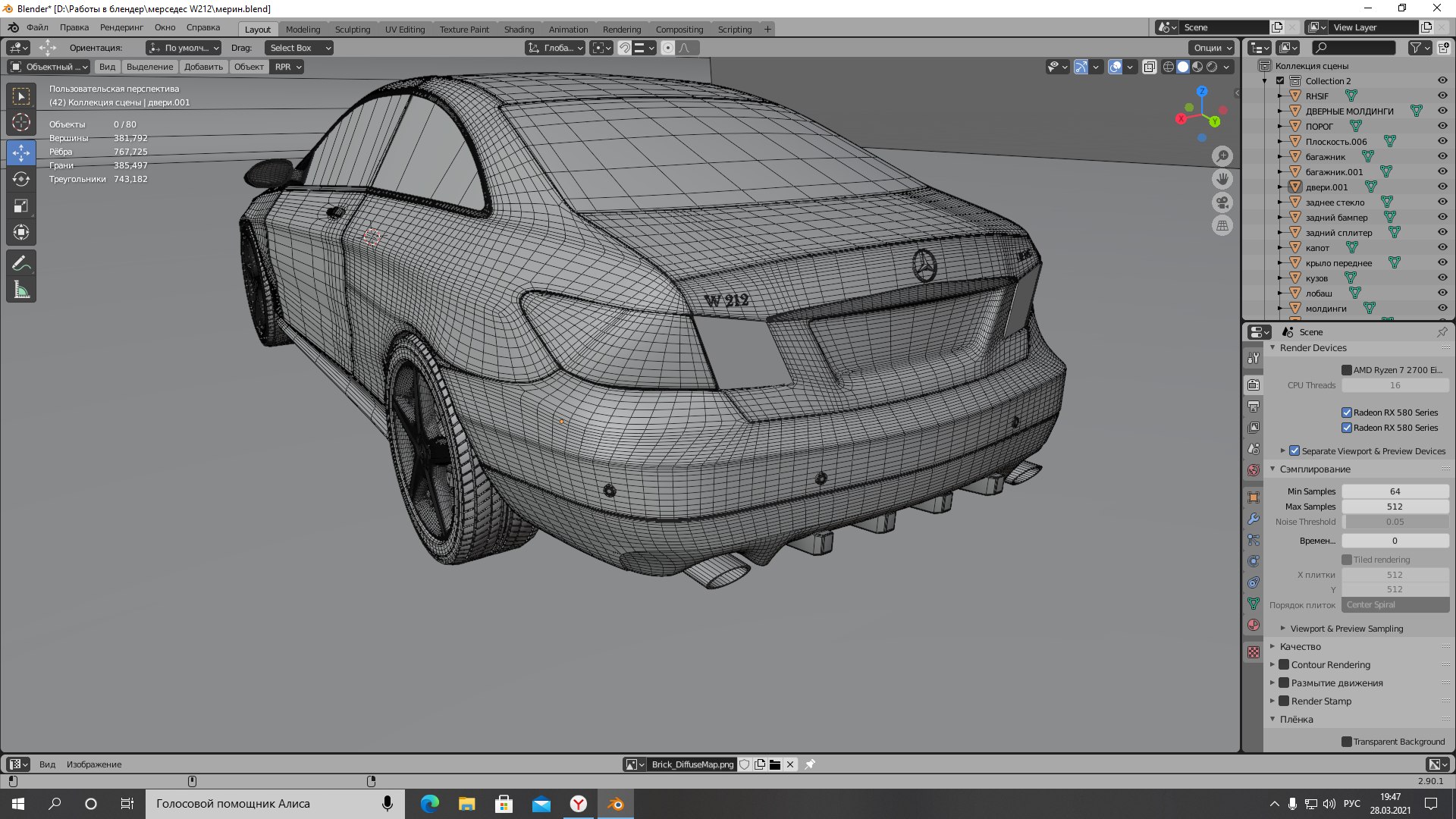The image size is (1456, 819).
Task: Switch to rendered viewport shading
Action: 1212,67
